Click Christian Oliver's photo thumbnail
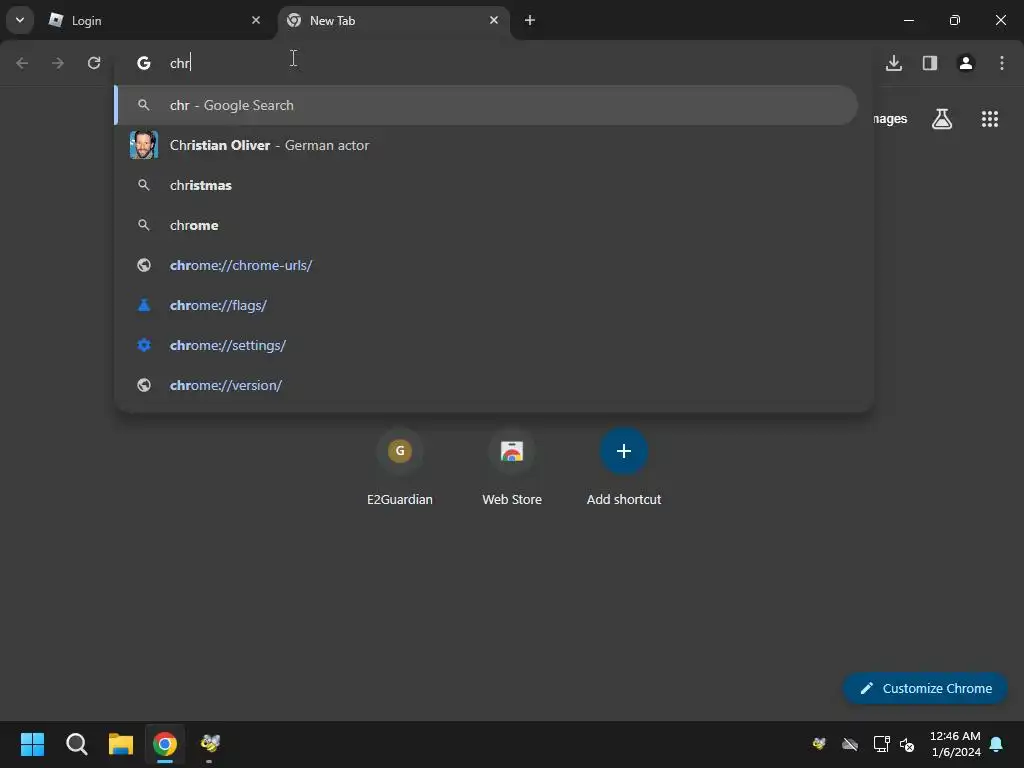 144,145
